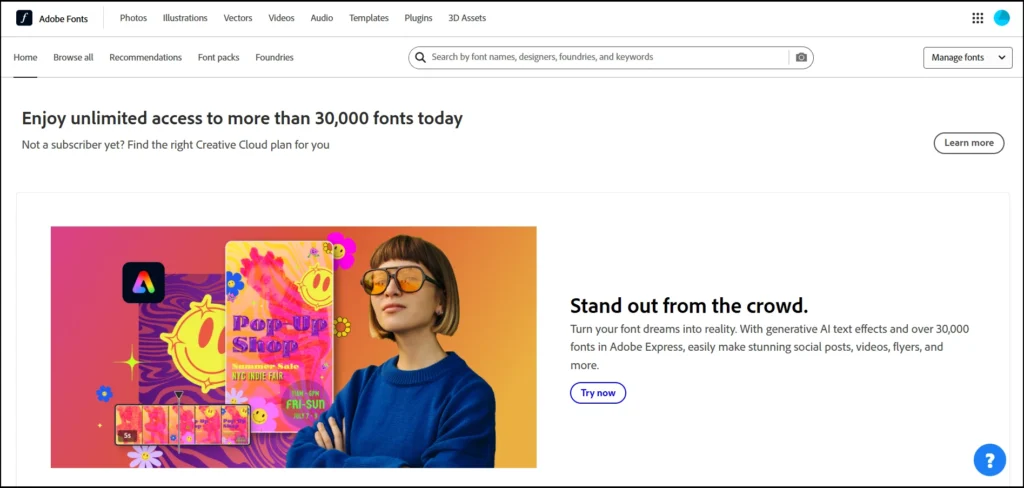The width and height of the screenshot is (1024, 488).
Task: Open Plugins in top navigation
Action: (x=419, y=18)
